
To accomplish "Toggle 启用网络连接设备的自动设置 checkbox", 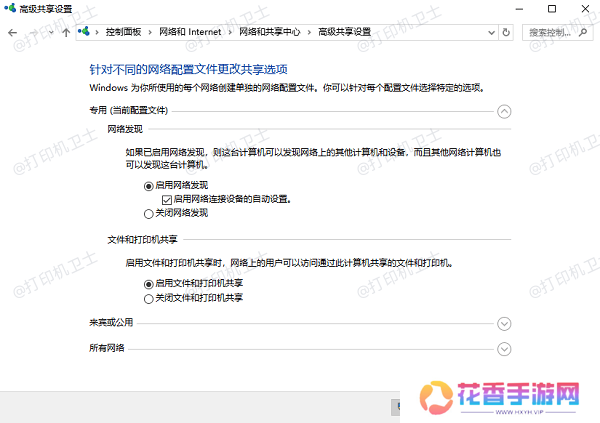I will click(165, 199).
